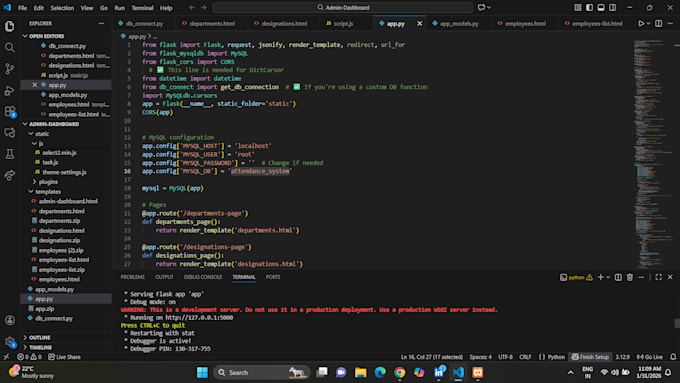
Task: Open the Testing flask icon view
Action: 10,154
